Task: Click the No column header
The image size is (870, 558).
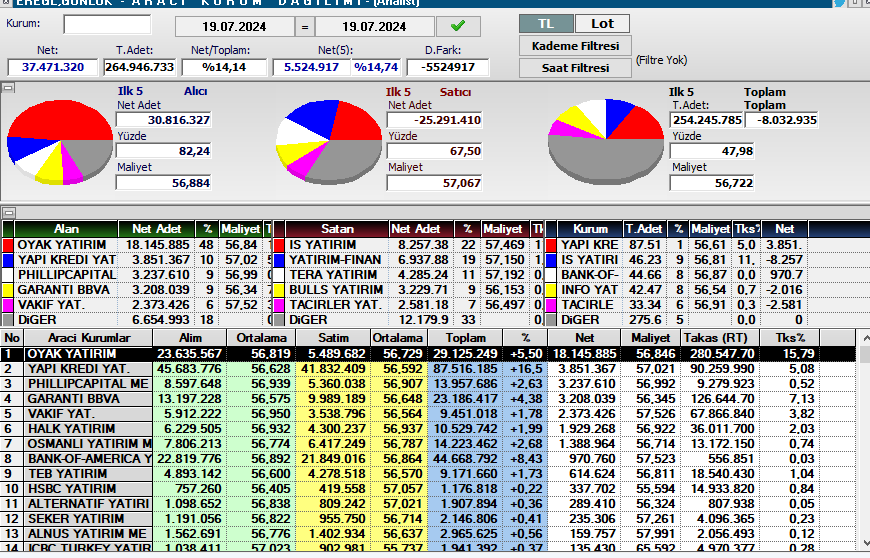Action: point(12,338)
